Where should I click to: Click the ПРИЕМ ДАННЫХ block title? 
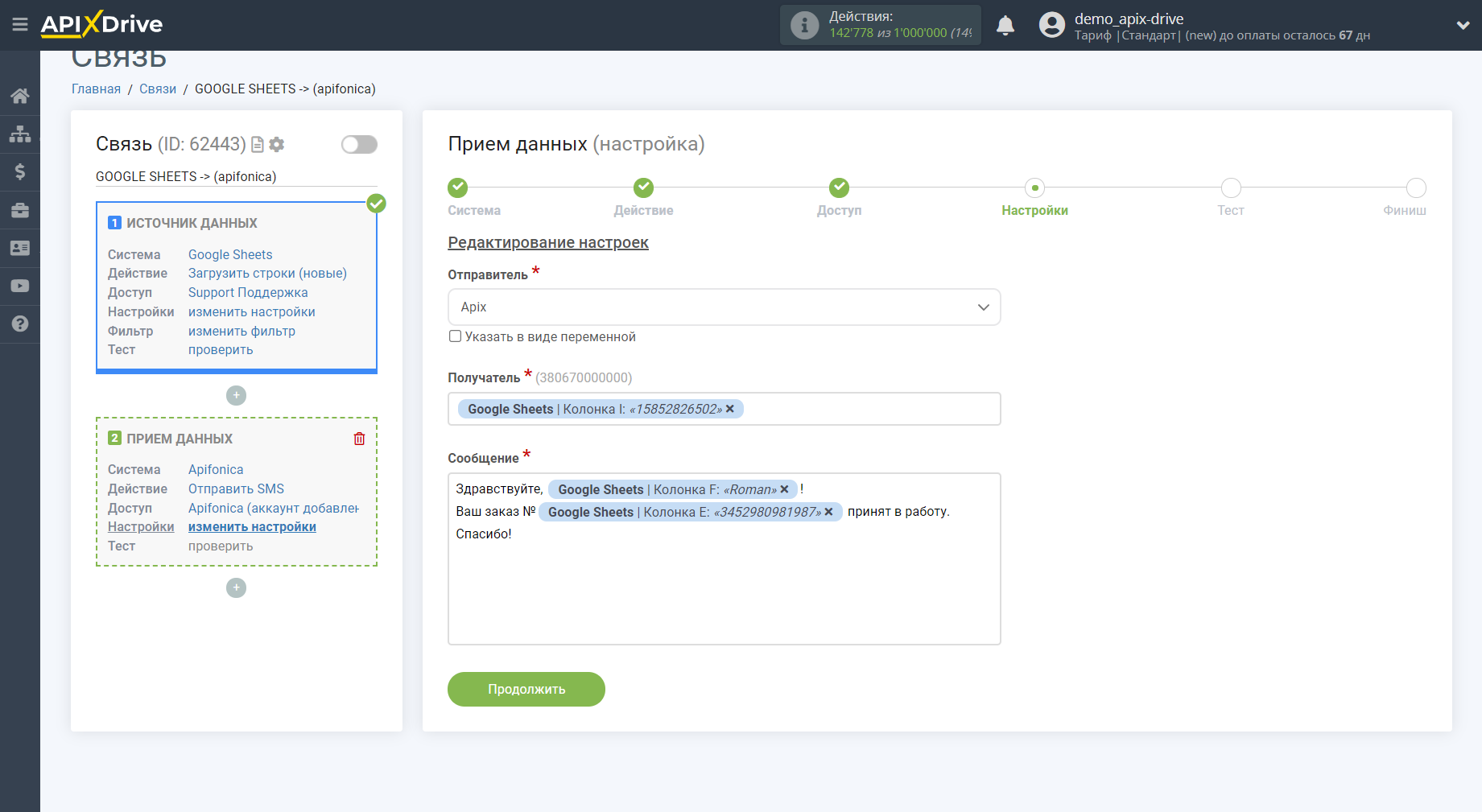coord(180,439)
